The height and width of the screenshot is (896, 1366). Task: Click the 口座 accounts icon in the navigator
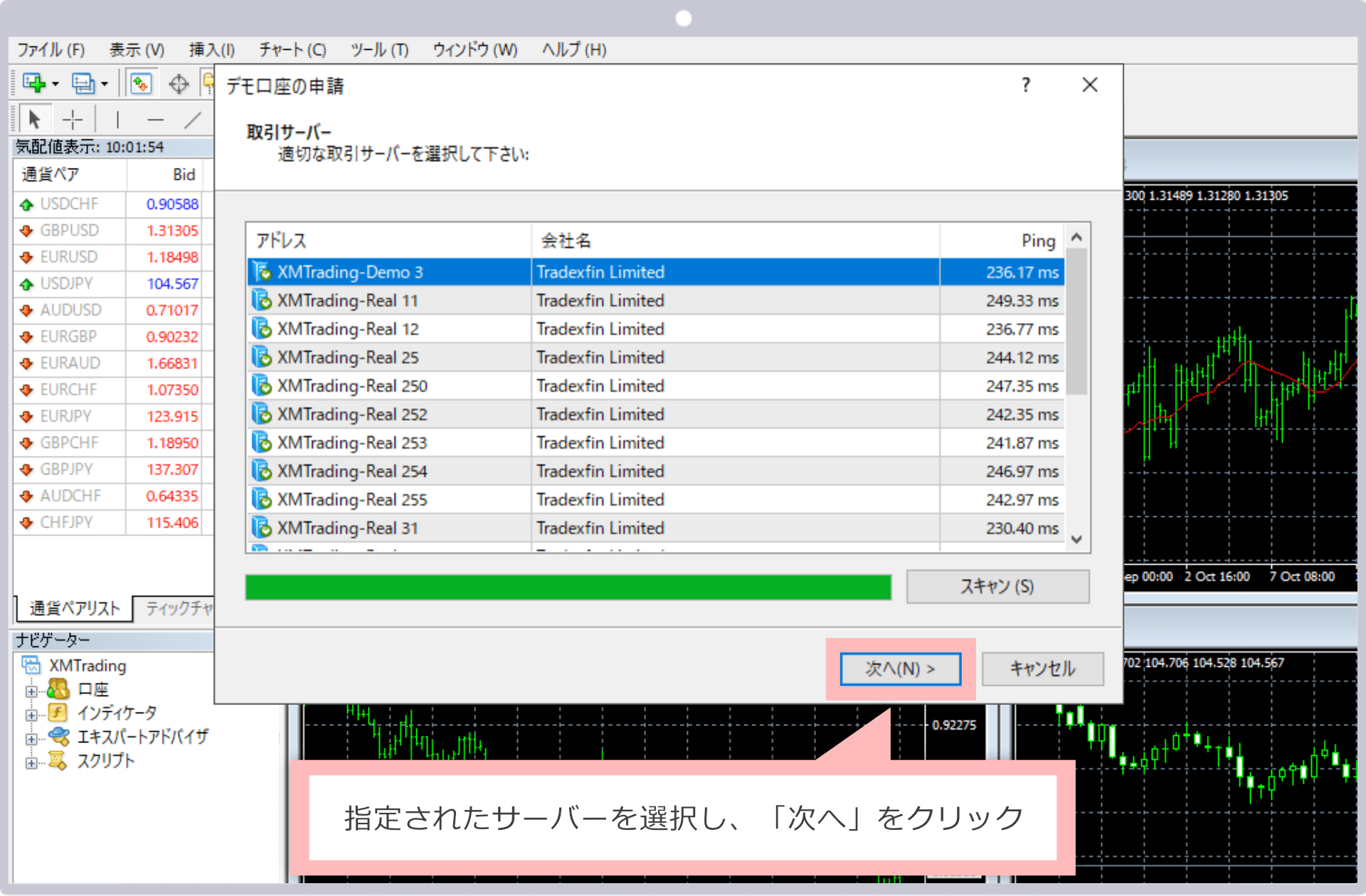click(58, 689)
